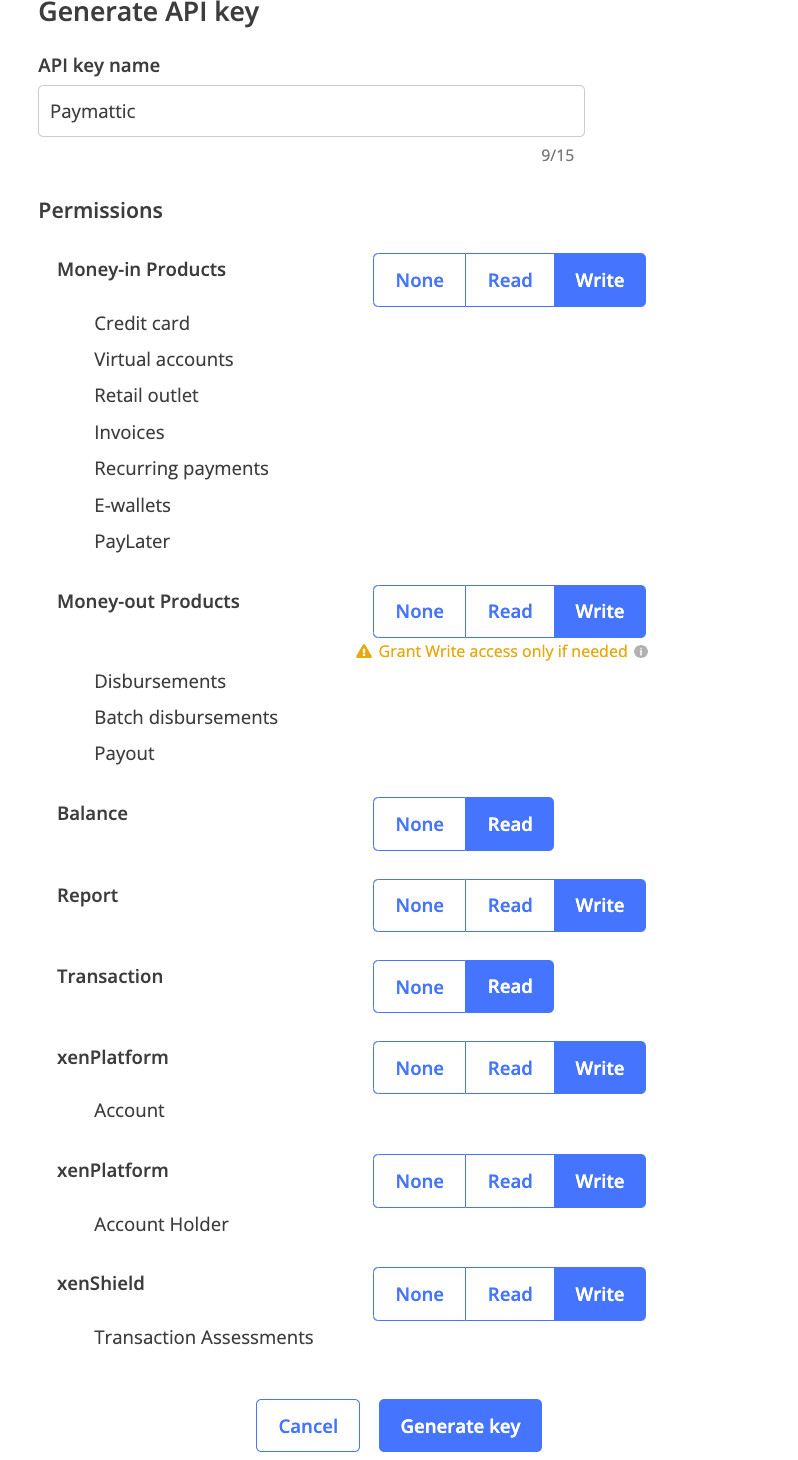The image size is (798, 1460).
Task: Grant Read access for Balance
Action: [509, 824]
